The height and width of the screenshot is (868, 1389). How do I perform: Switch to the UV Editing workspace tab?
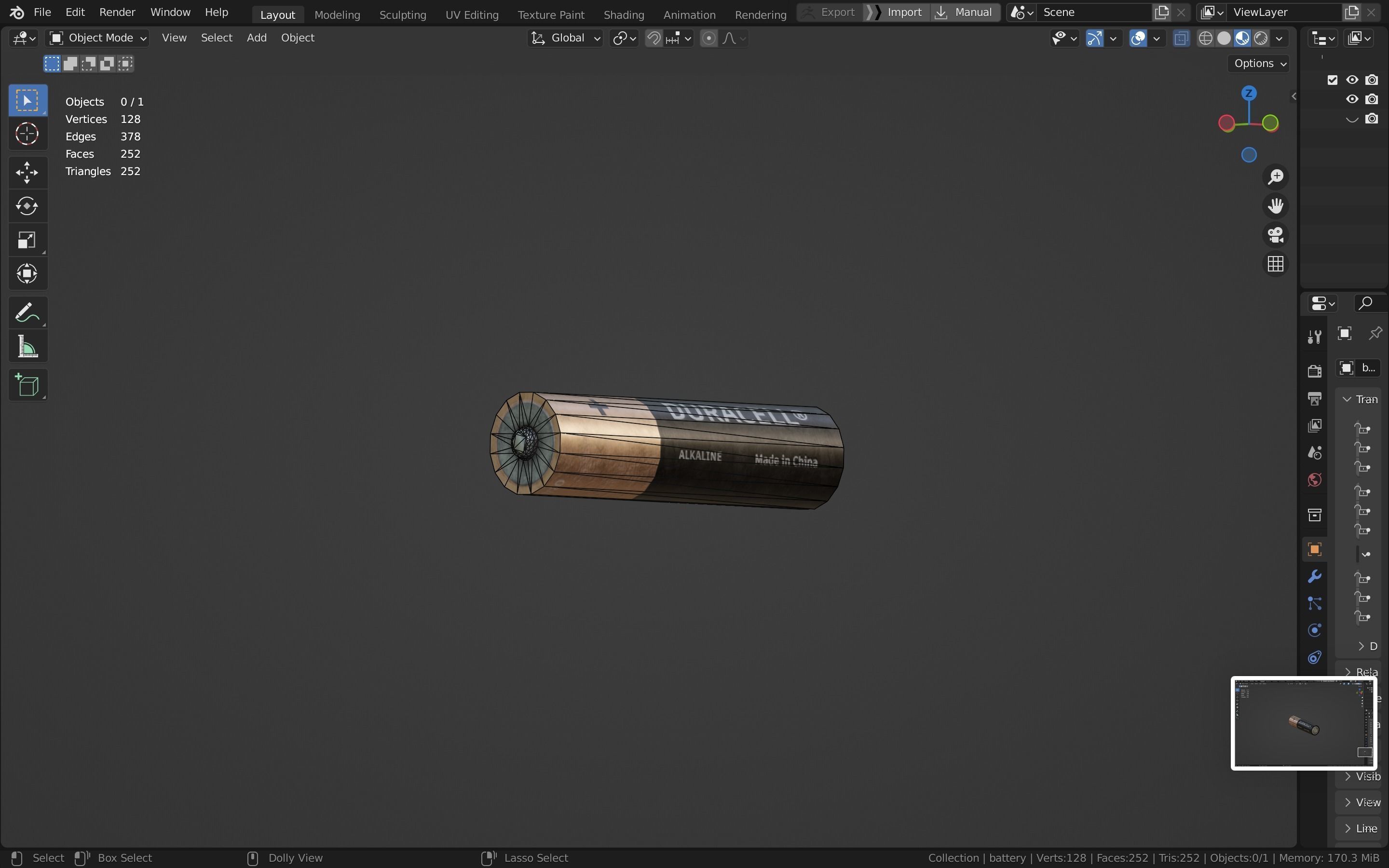(x=472, y=14)
